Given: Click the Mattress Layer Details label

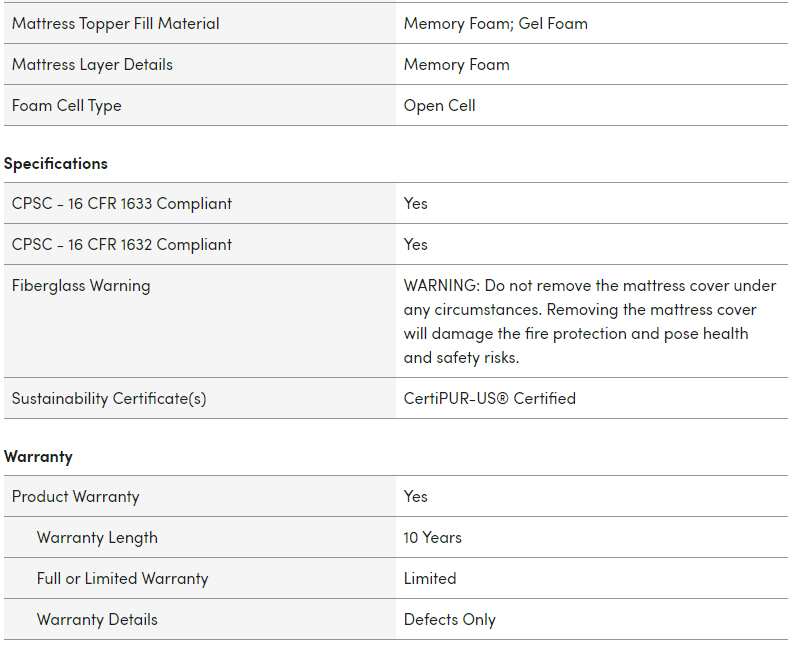Looking at the screenshot, I should 92,64.
